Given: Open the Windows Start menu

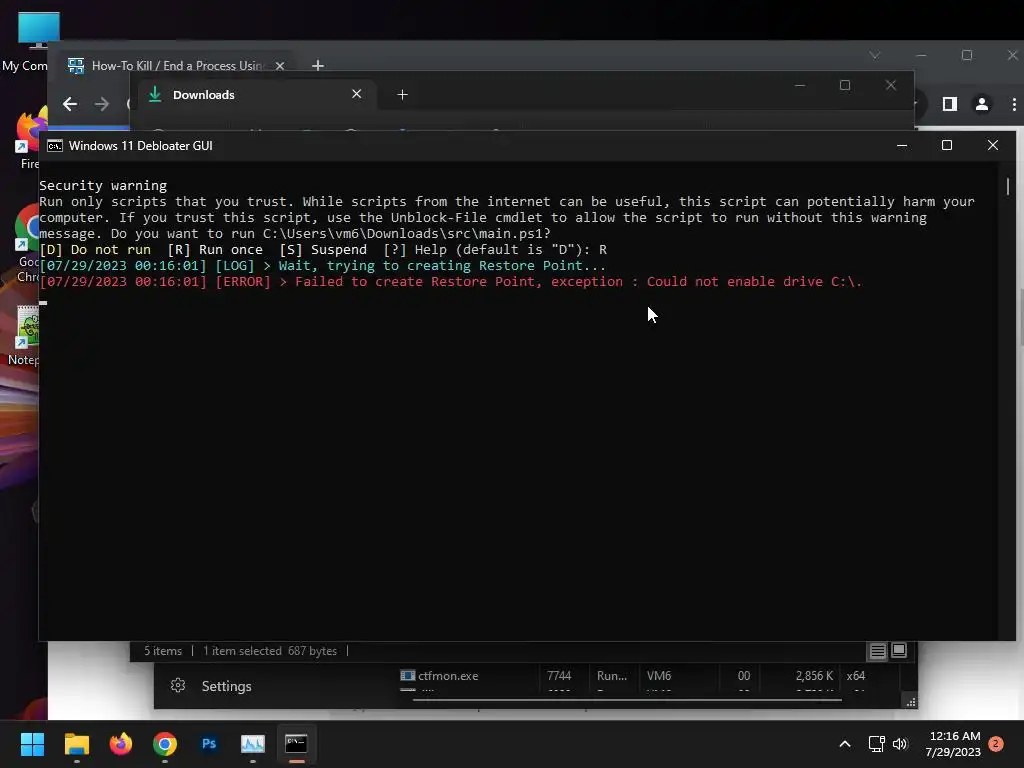Looking at the screenshot, I should [32, 744].
